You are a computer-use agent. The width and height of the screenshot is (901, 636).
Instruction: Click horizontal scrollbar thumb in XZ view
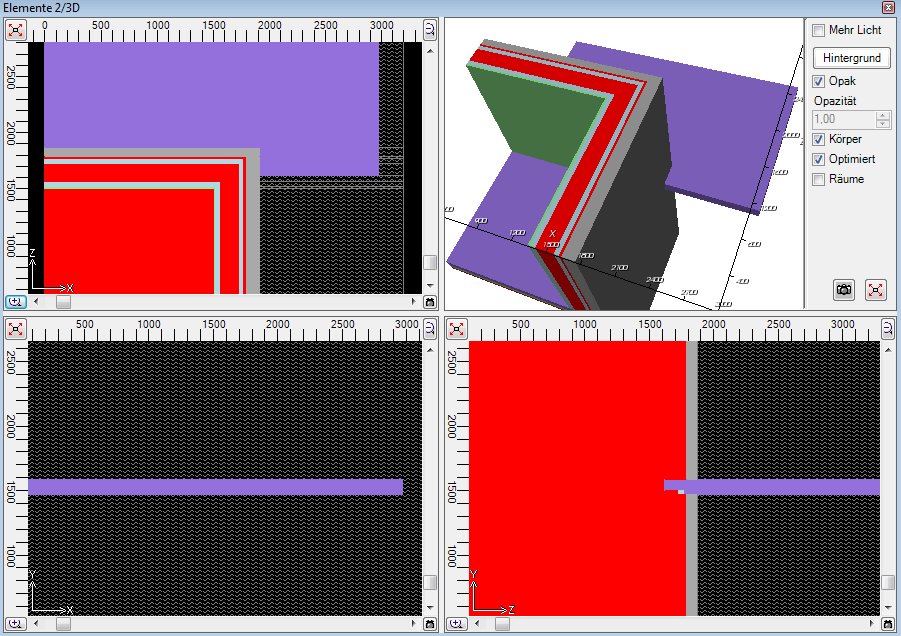tap(63, 301)
